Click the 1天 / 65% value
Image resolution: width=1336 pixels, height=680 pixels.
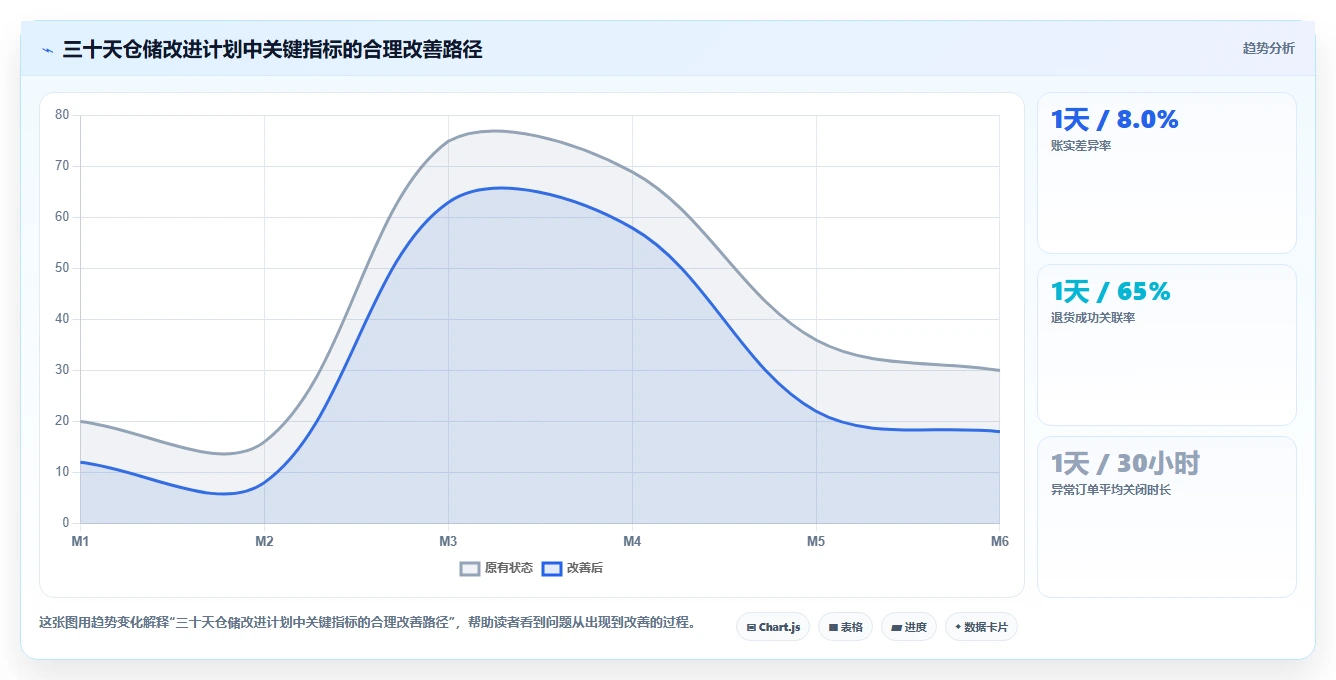pyautogui.click(x=1110, y=292)
